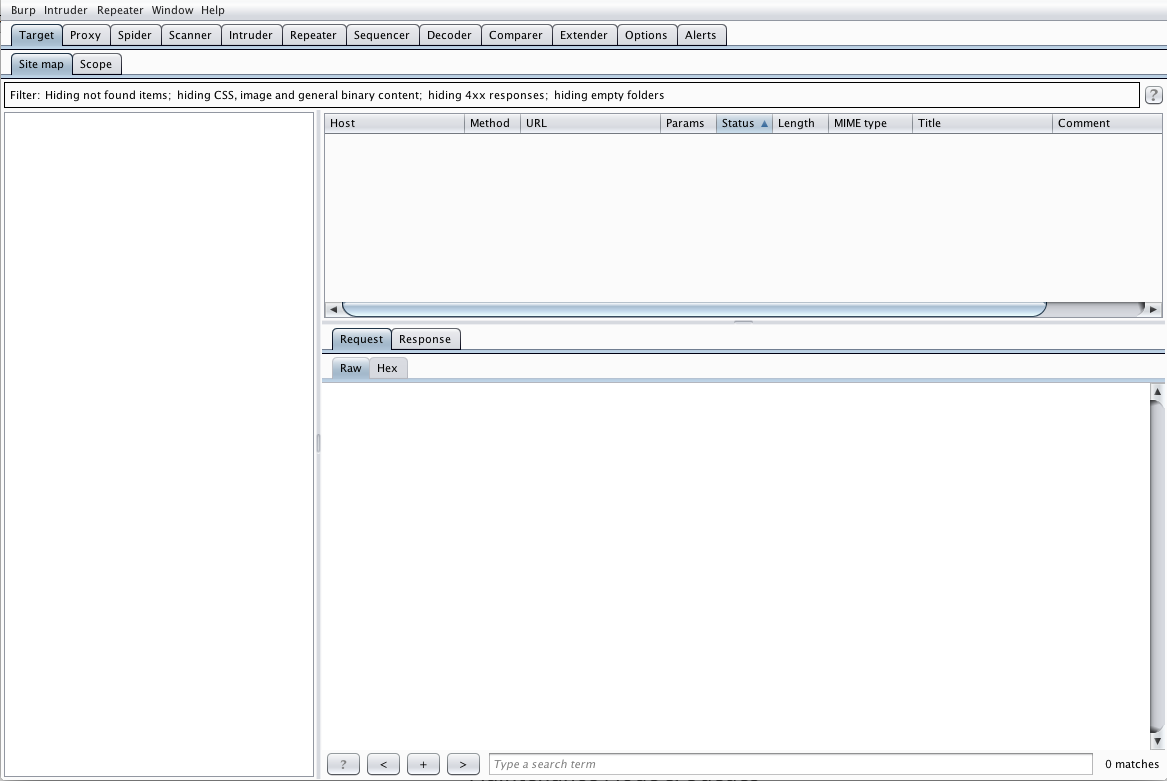The image size is (1167, 781).
Task: Open the site map filter bar
Action: click(570, 95)
